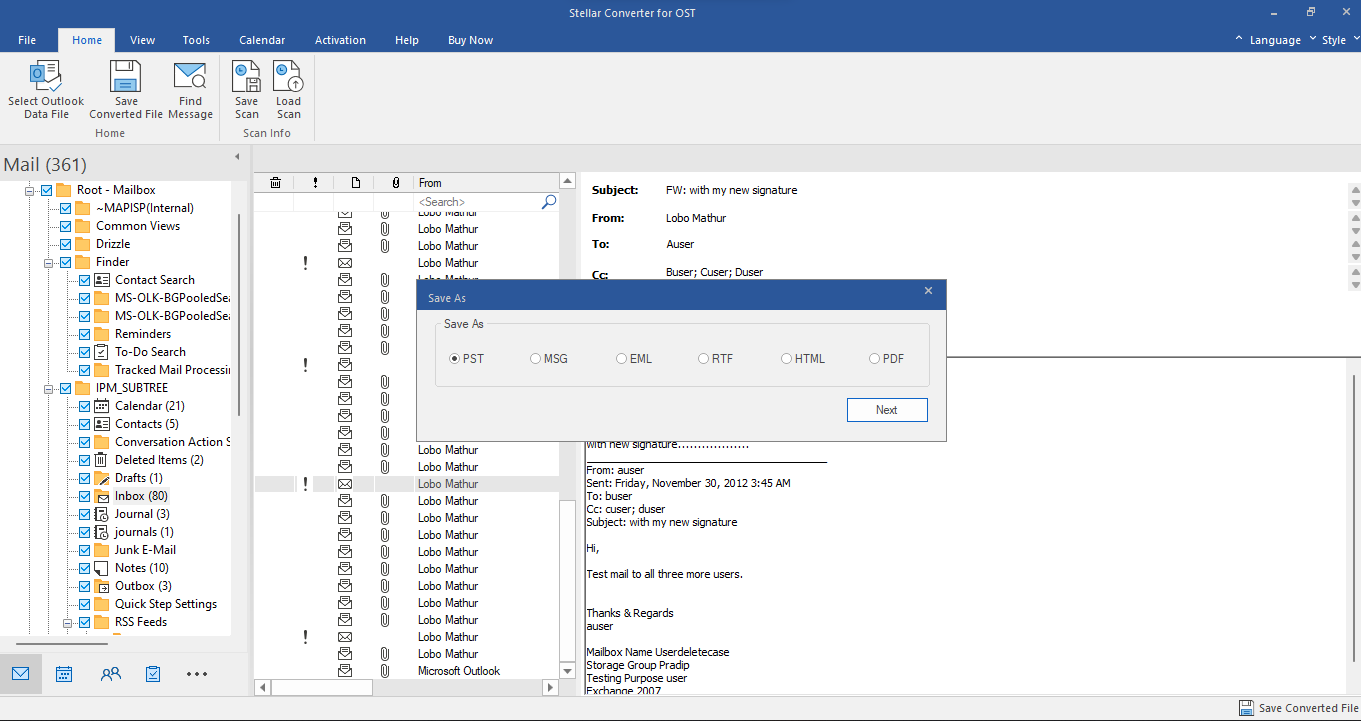Open Calendar view icon in the bottom navigation bar
This screenshot has width=1361, height=721.
[x=64, y=674]
